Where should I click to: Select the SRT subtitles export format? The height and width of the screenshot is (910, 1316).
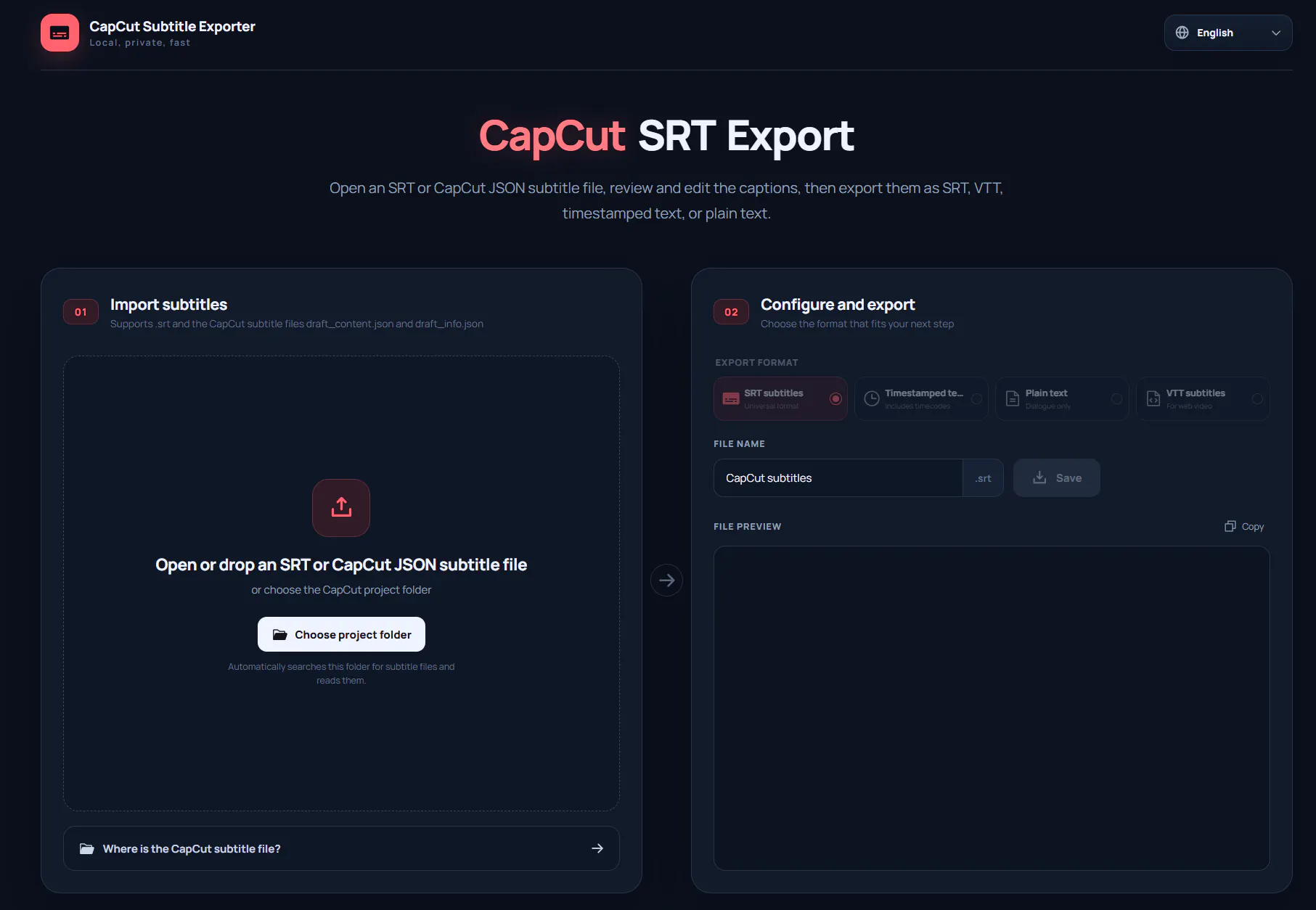coord(780,398)
